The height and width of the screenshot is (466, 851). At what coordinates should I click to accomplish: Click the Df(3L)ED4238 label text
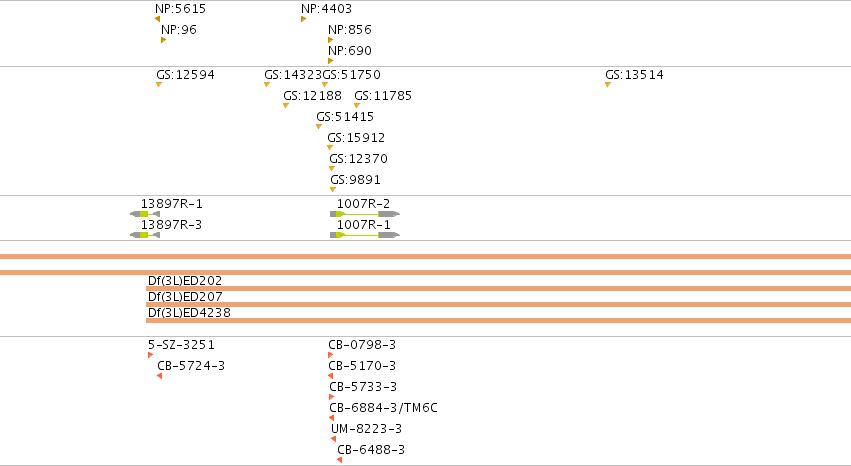(x=189, y=313)
